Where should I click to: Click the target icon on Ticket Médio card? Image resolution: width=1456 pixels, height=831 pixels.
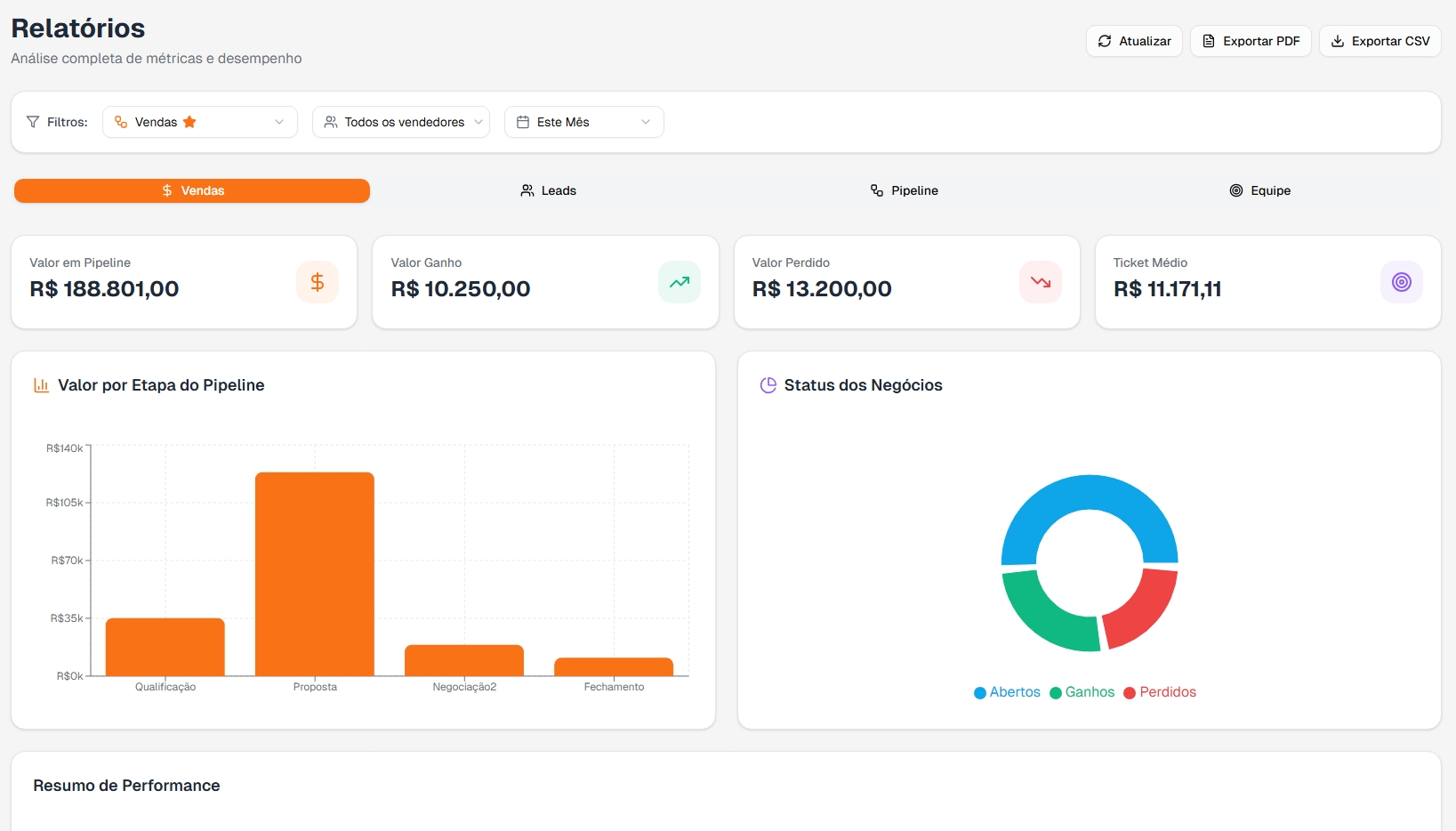coord(1402,282)
